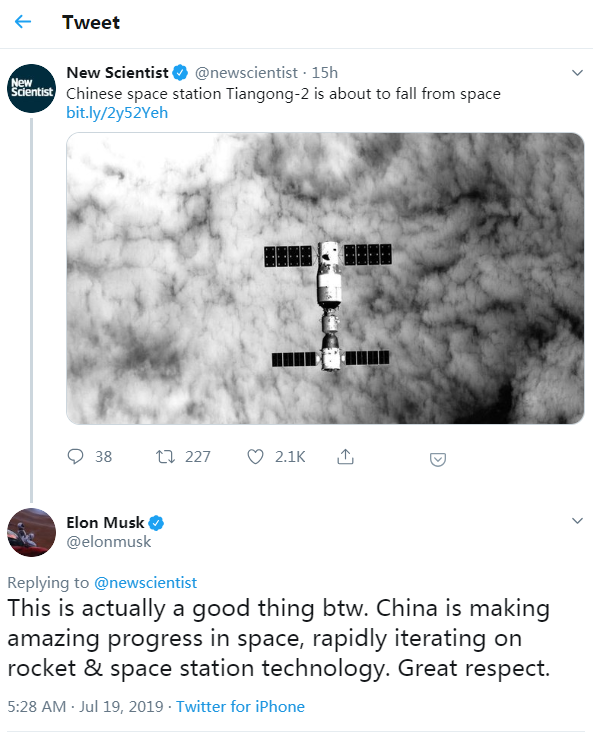Go back using the arrow icon
Image resolution: width=593 pixels, height=737 pixels.
23,22
